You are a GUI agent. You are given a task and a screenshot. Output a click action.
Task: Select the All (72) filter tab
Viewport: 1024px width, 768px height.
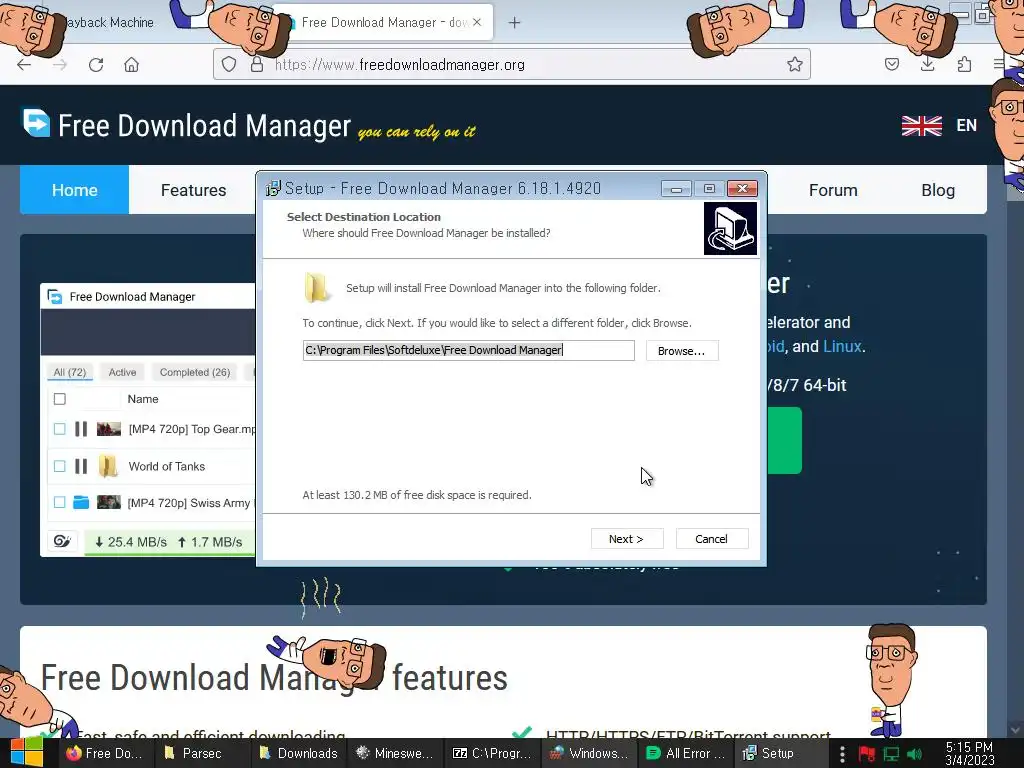[70, 372]
